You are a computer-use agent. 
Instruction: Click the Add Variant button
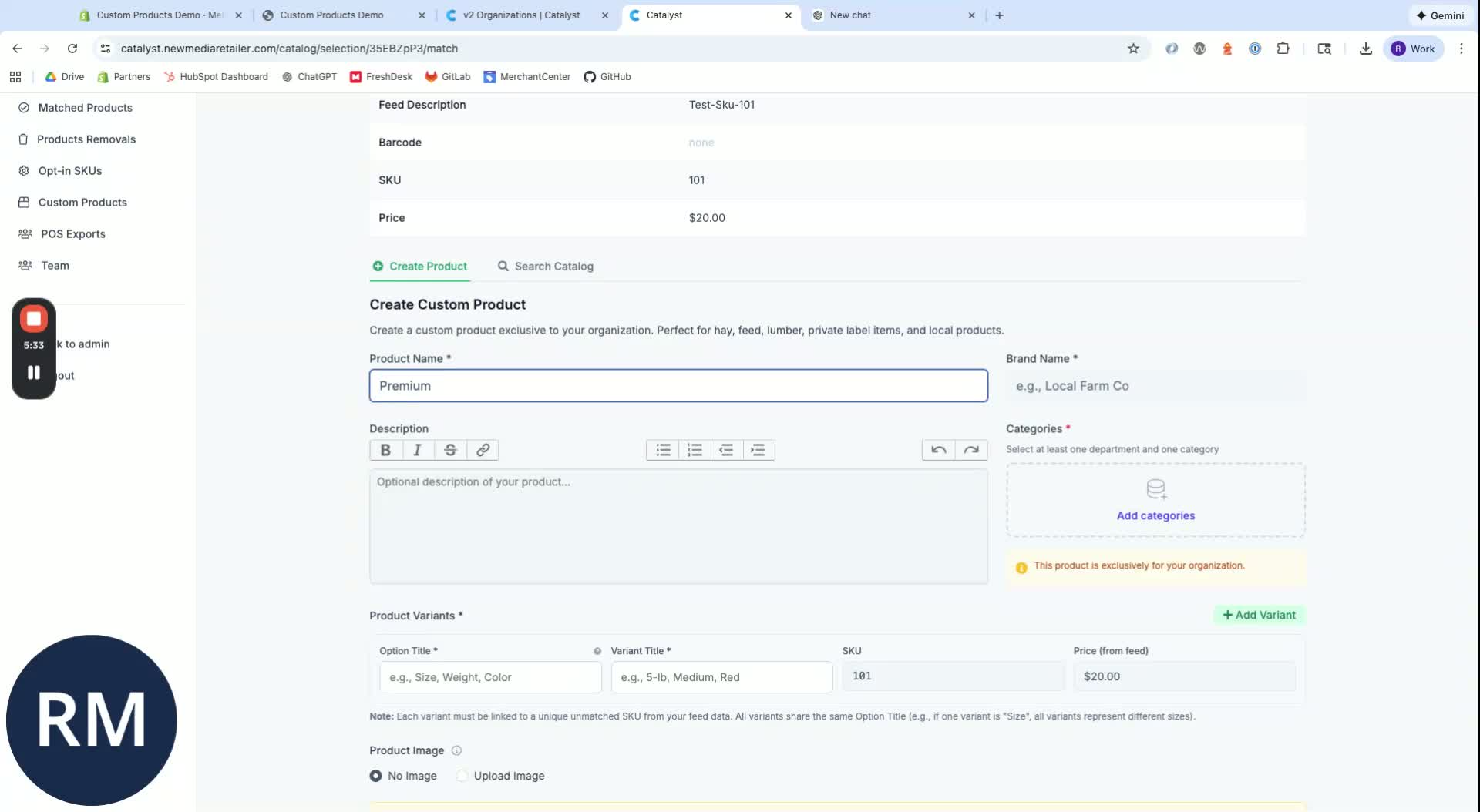coord(1259,615)
